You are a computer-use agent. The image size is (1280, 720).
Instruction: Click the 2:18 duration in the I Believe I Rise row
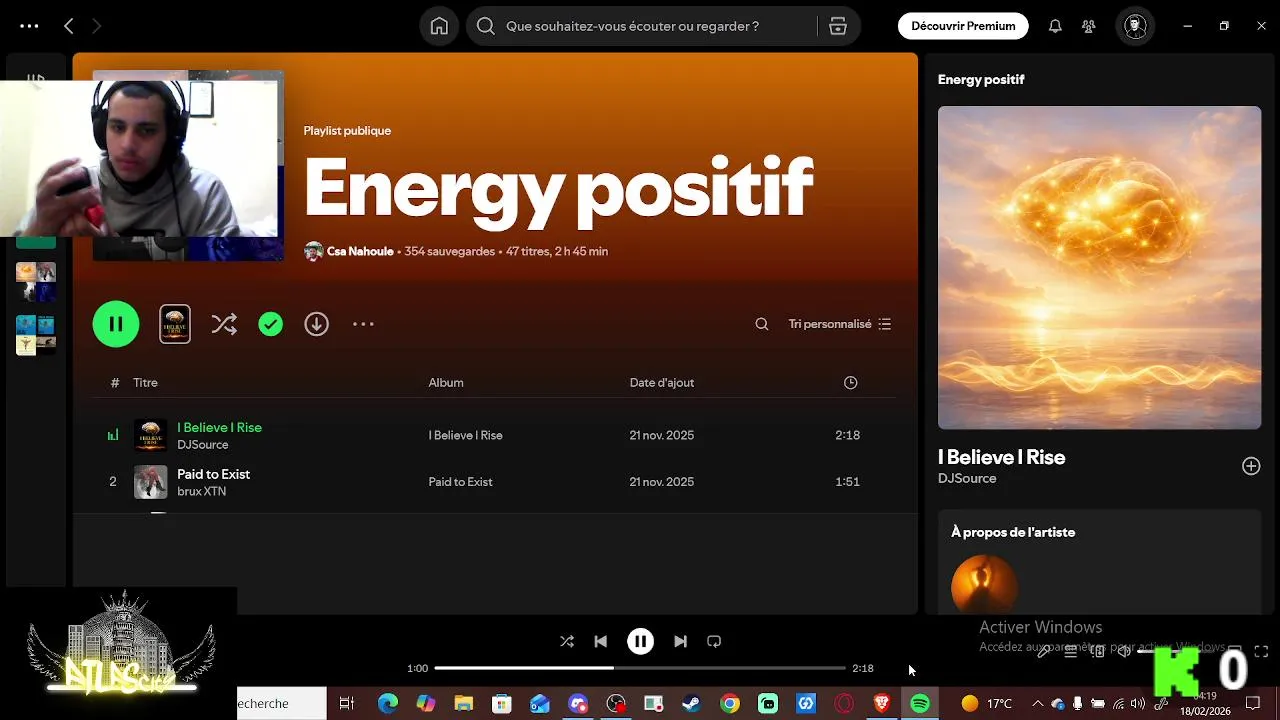[x=847, y=435]
